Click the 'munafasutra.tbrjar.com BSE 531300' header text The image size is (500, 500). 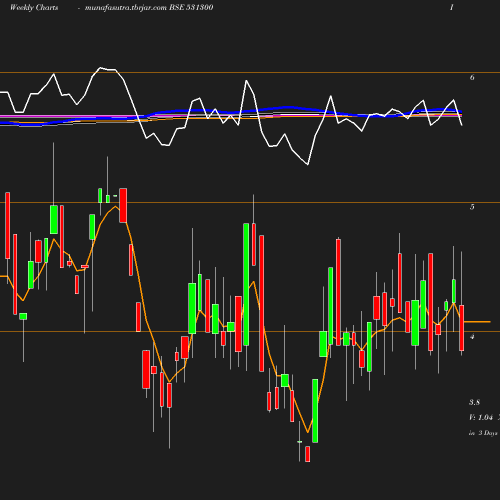[x=149, y=8]
